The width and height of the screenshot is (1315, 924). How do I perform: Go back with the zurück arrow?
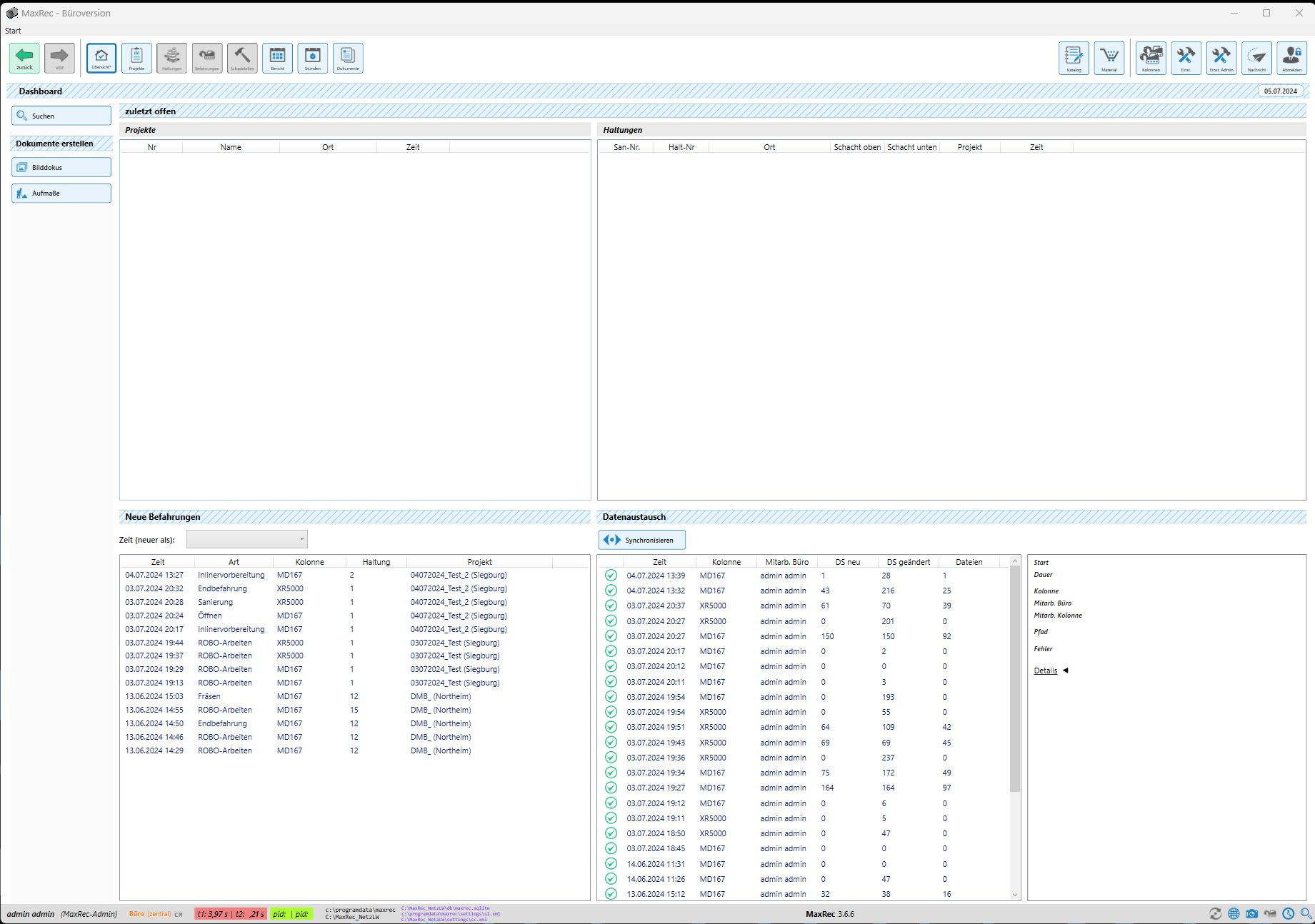coord(24,58)
